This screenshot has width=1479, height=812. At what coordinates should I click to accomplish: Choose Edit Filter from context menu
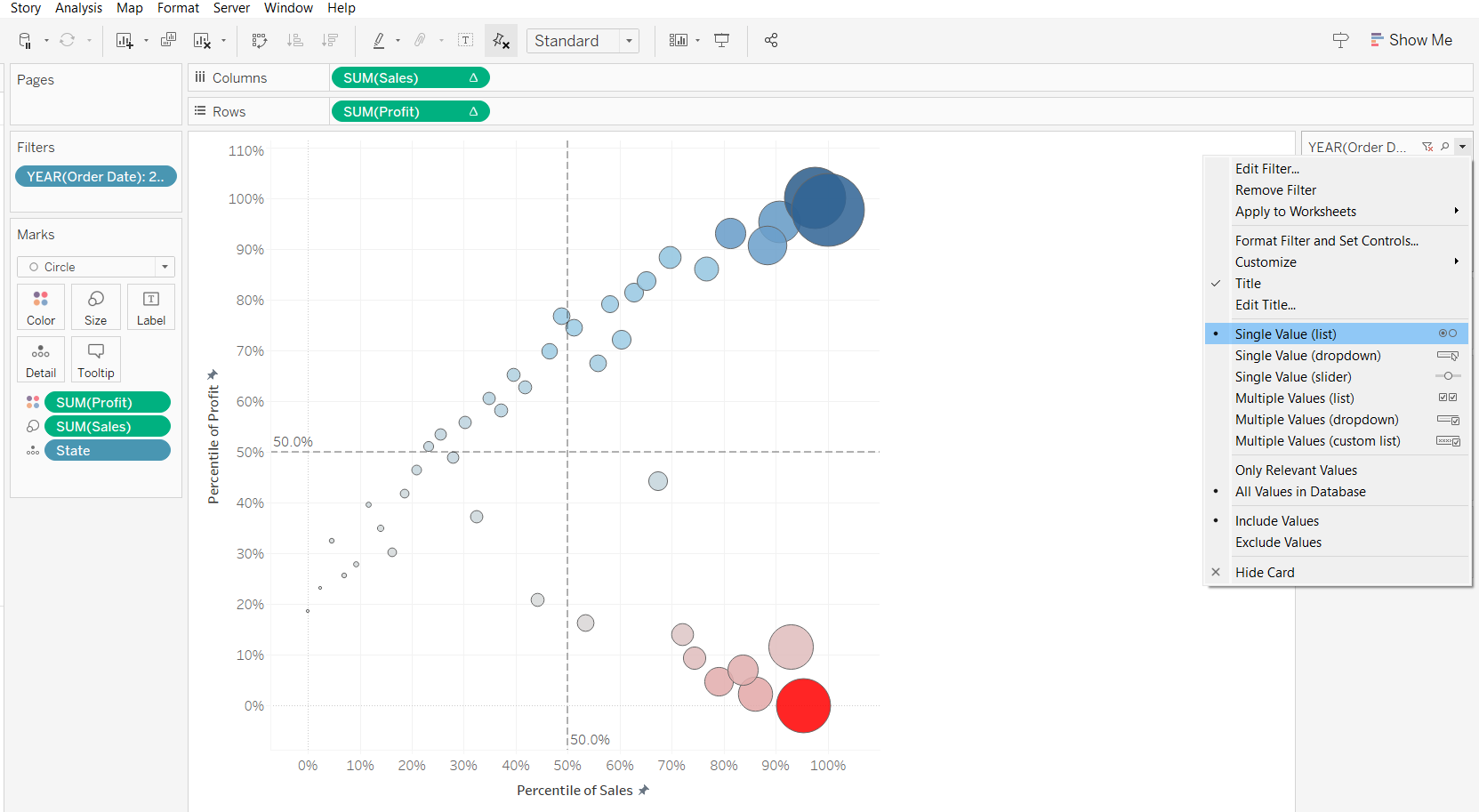1266,169
